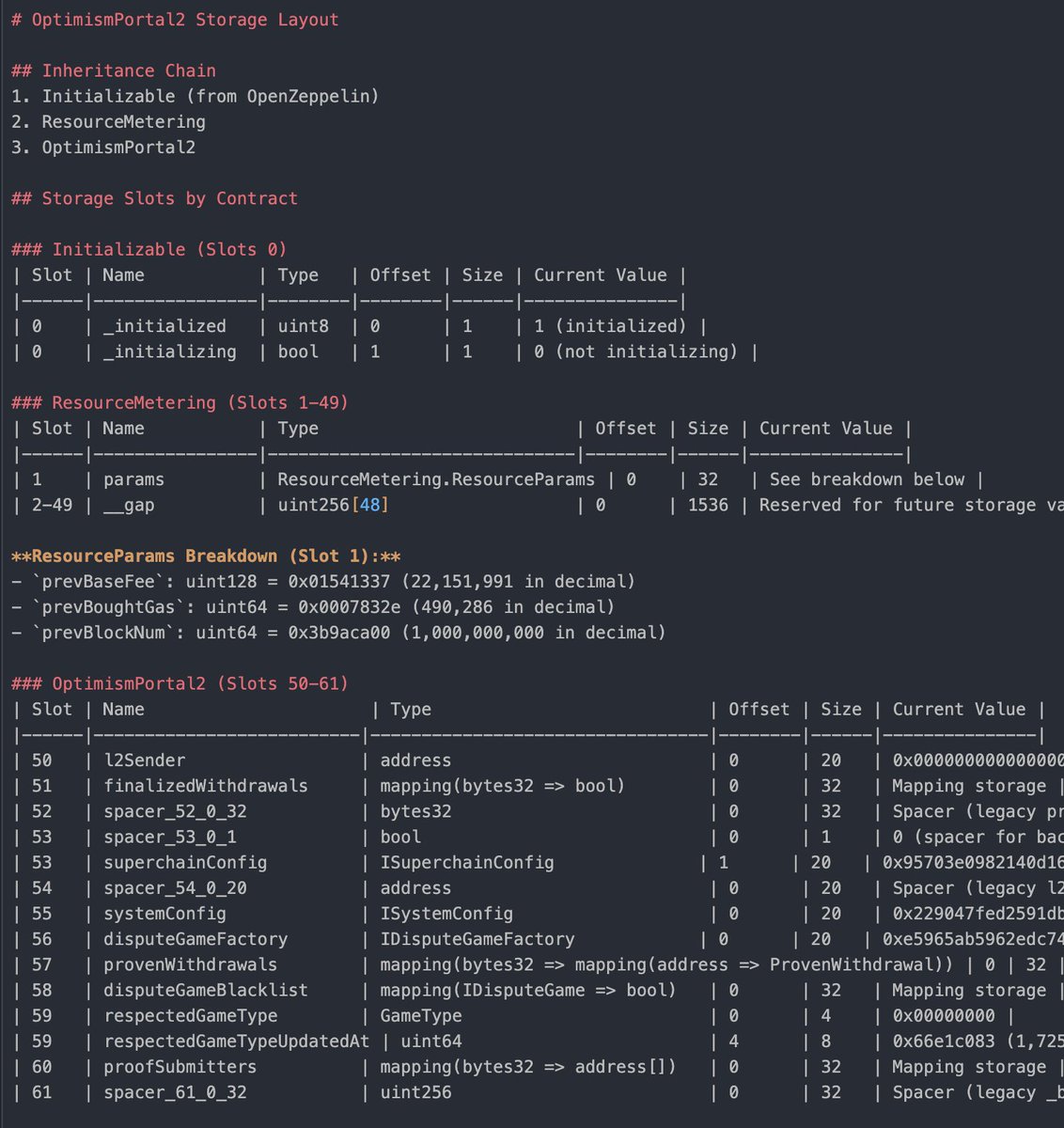Click the 'uint256[48]' type cell

coord(333,505)
